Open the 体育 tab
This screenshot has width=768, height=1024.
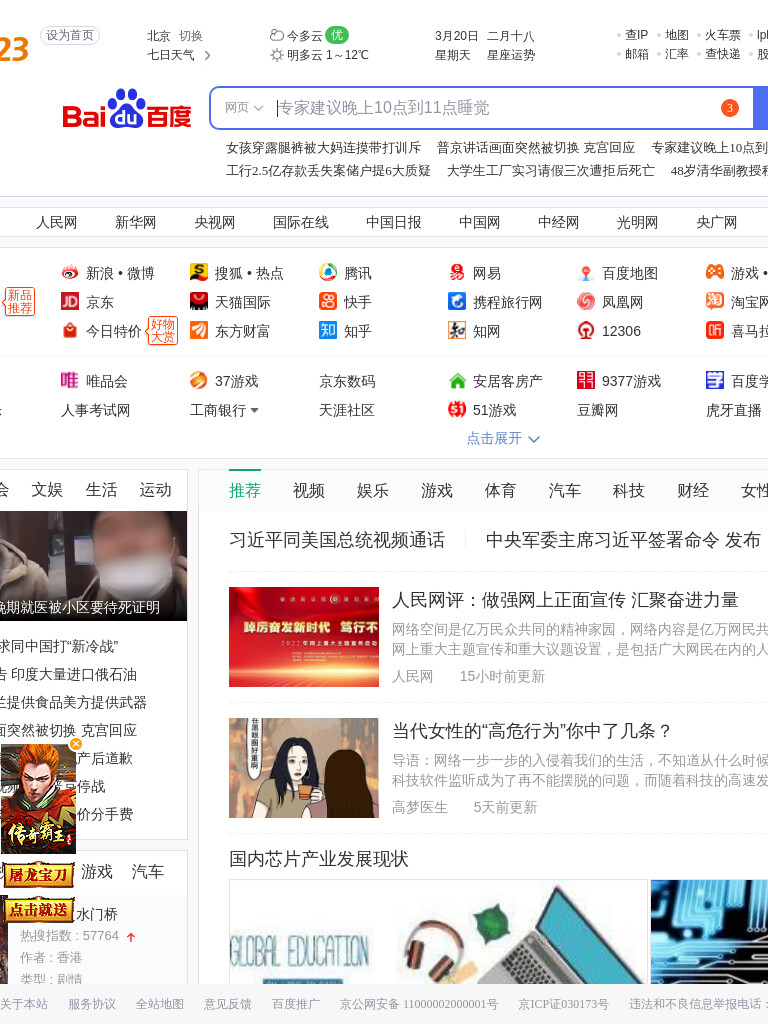500,490
